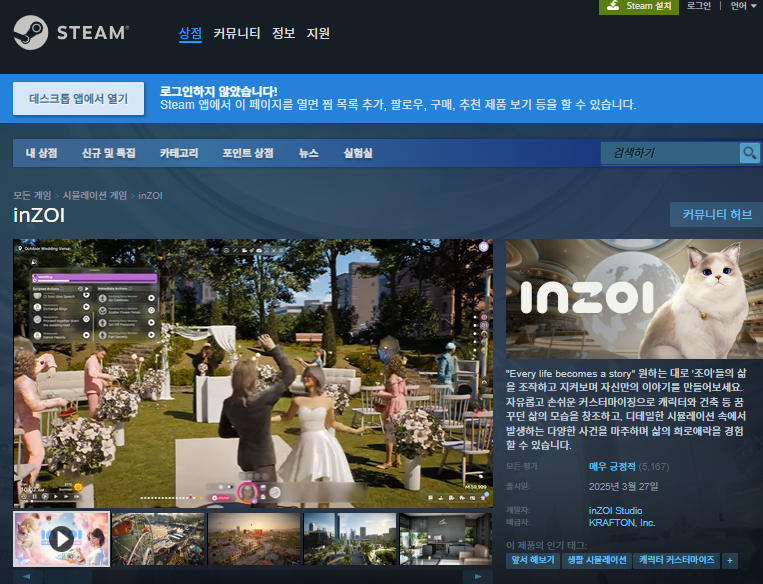This screenshot has width=763, height=584.
Task: Select the interior room screenshot thumbnail
Action: (x=446, y=539)
